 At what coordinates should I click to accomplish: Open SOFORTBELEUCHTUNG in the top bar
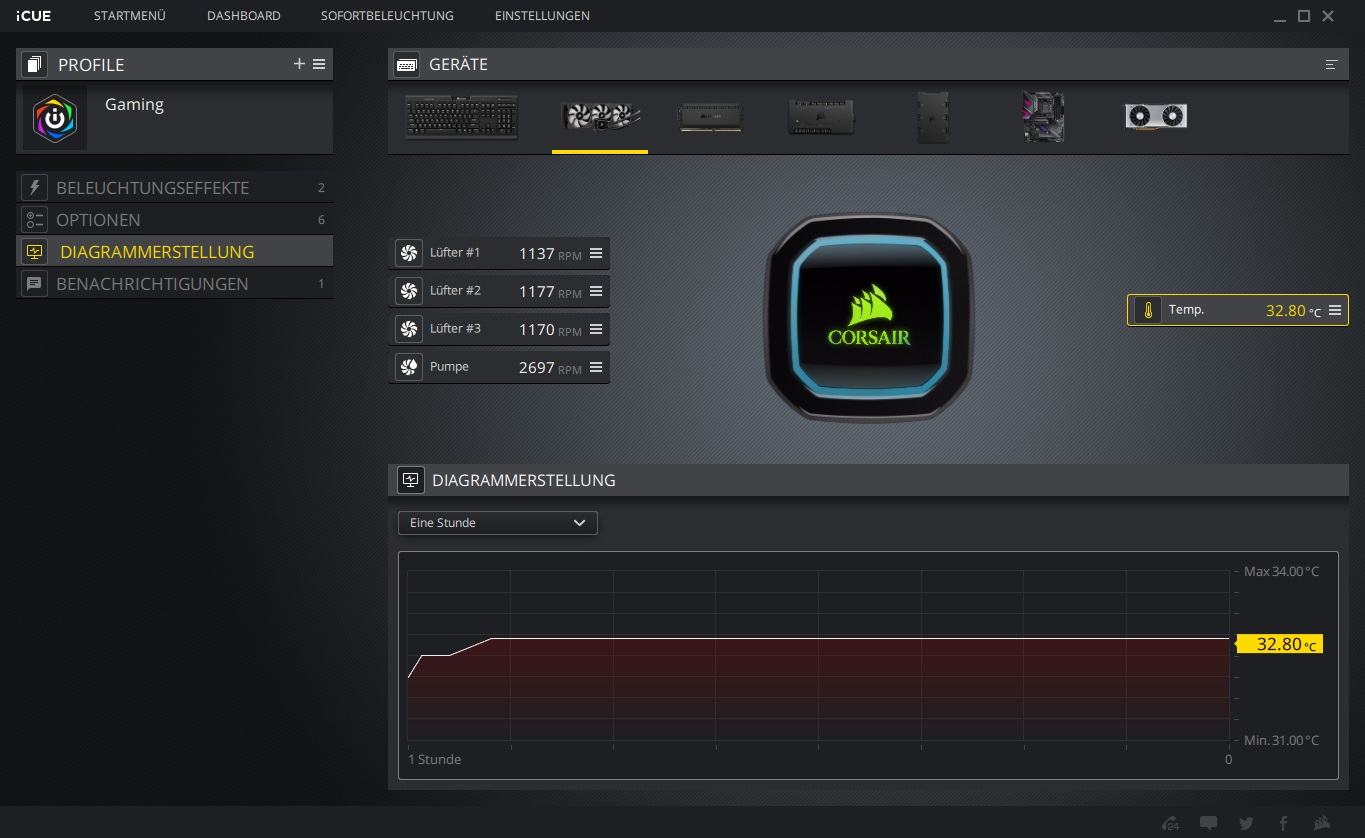click(x=387, y=16)
